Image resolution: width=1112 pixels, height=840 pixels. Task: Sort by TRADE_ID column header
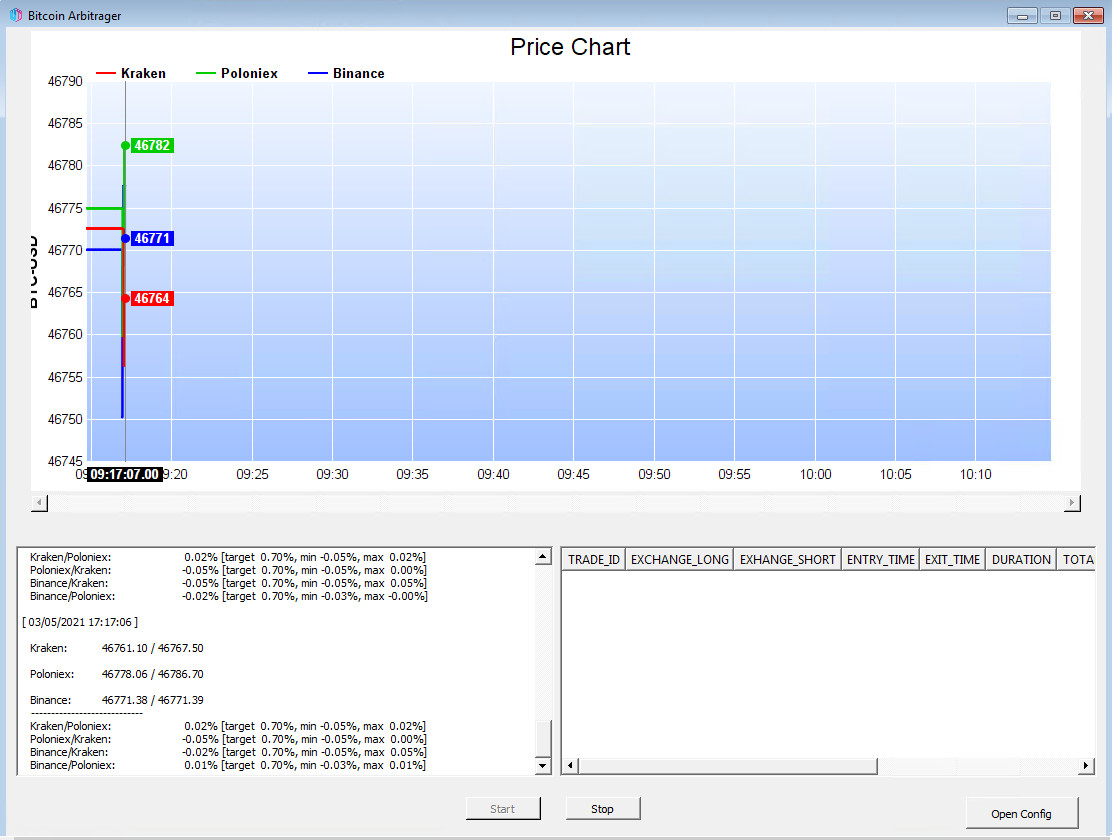tap(594, 559)
